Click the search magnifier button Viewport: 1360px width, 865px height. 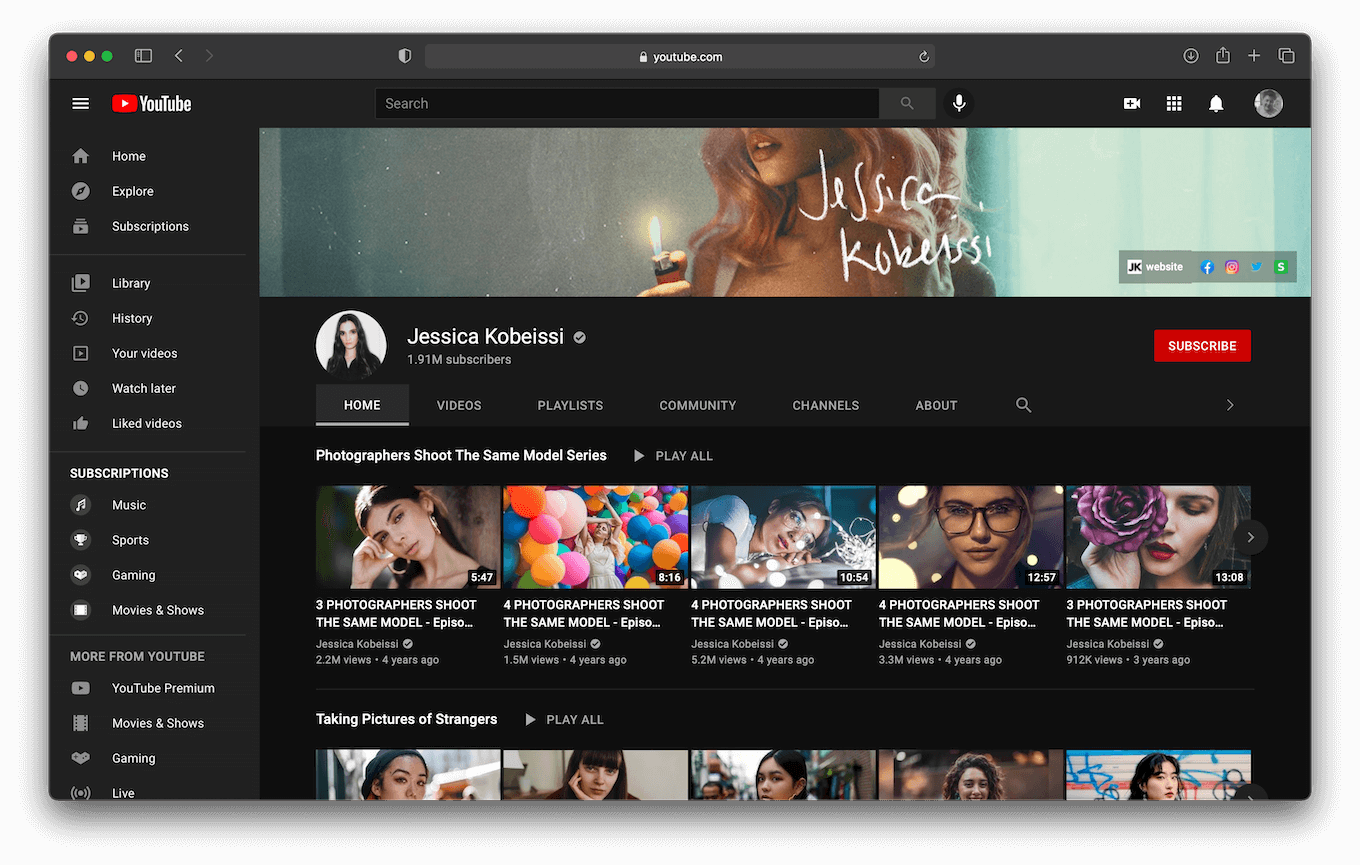[x=907, y=104]
